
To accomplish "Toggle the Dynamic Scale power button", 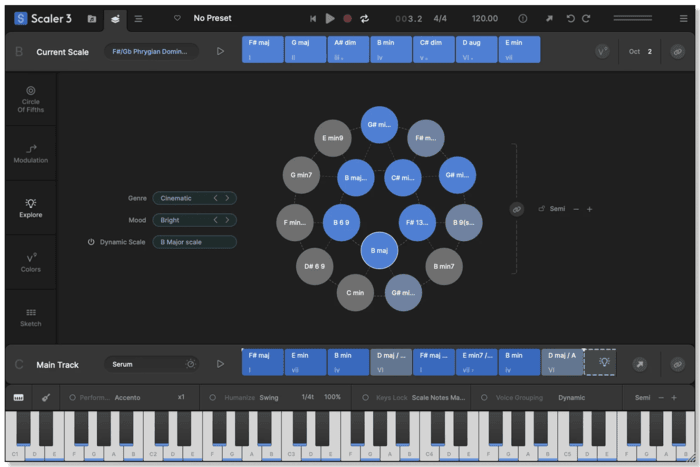I will point(91,242).
